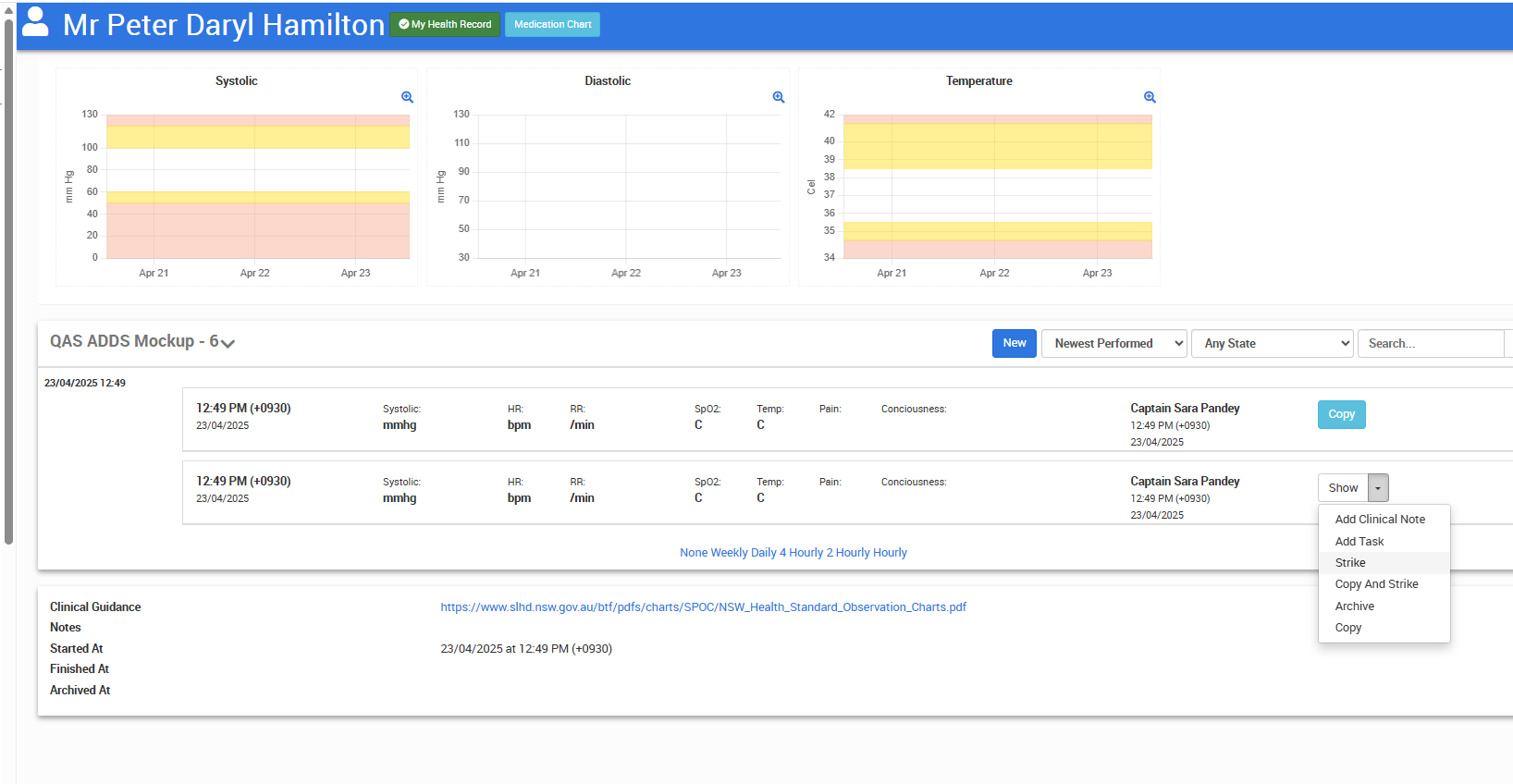Toggle the caret beside the Show button
The height and width of the screenshot is (784, 1513).
1378,488
